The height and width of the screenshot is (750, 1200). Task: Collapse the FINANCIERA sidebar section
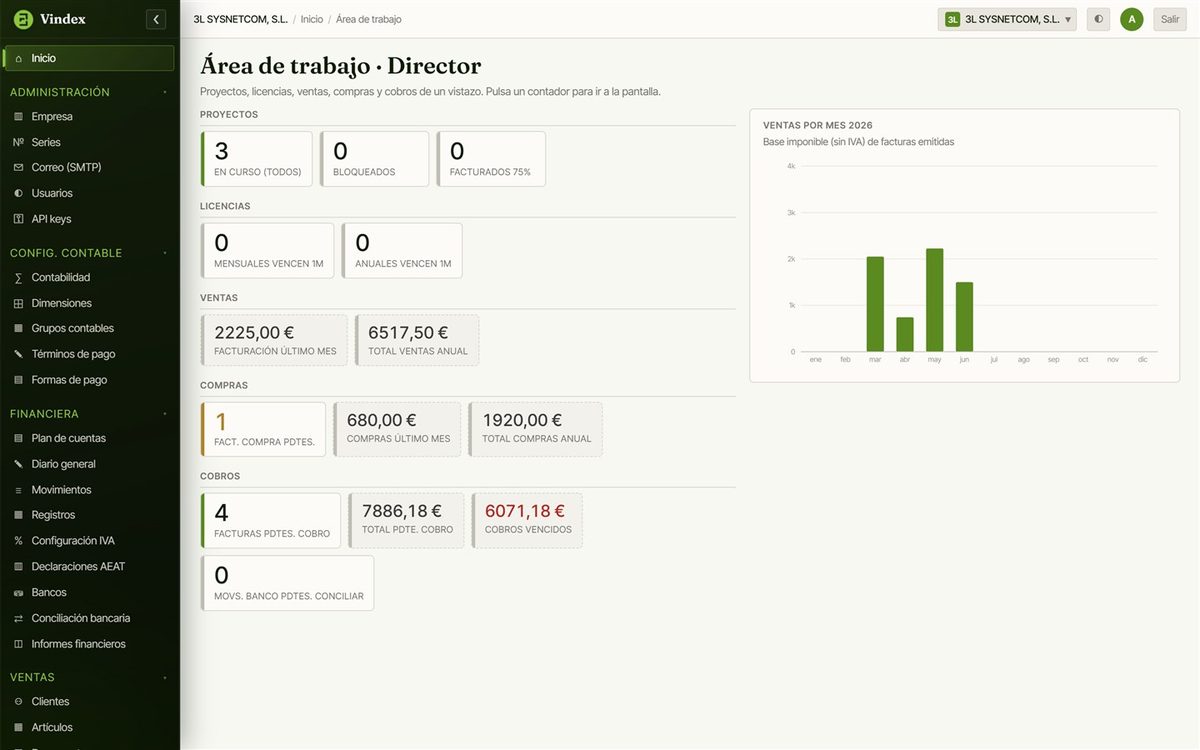click(x=165, y=414)
